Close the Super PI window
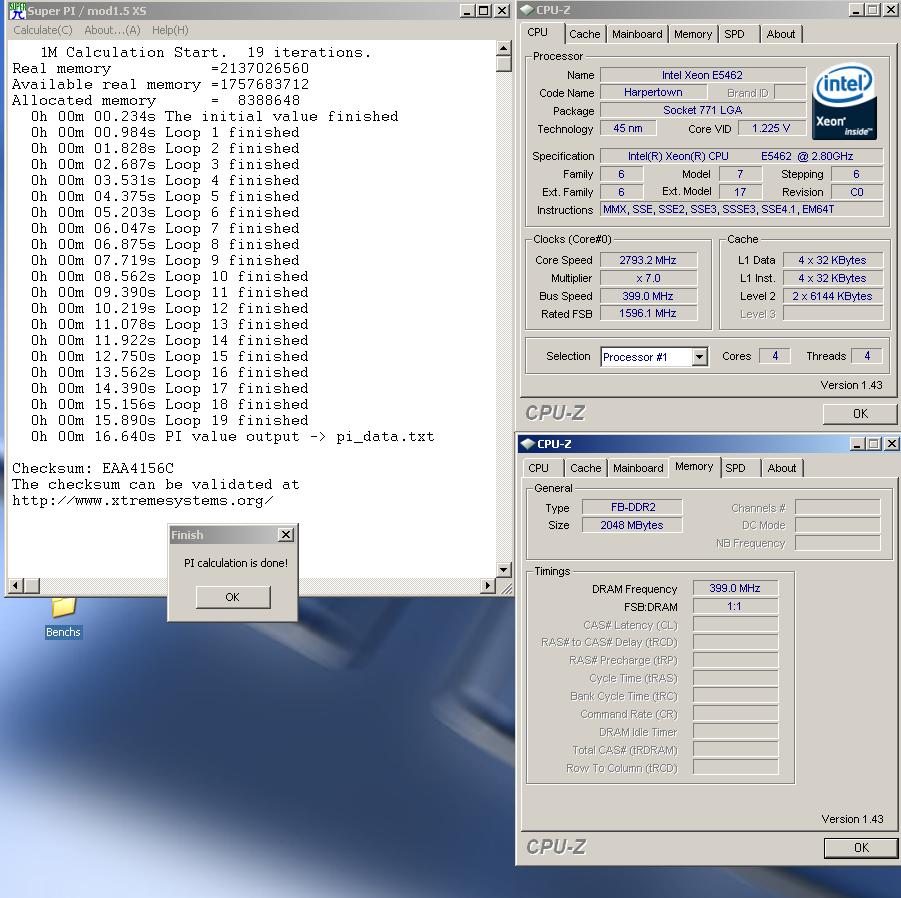 pos(502,10)
